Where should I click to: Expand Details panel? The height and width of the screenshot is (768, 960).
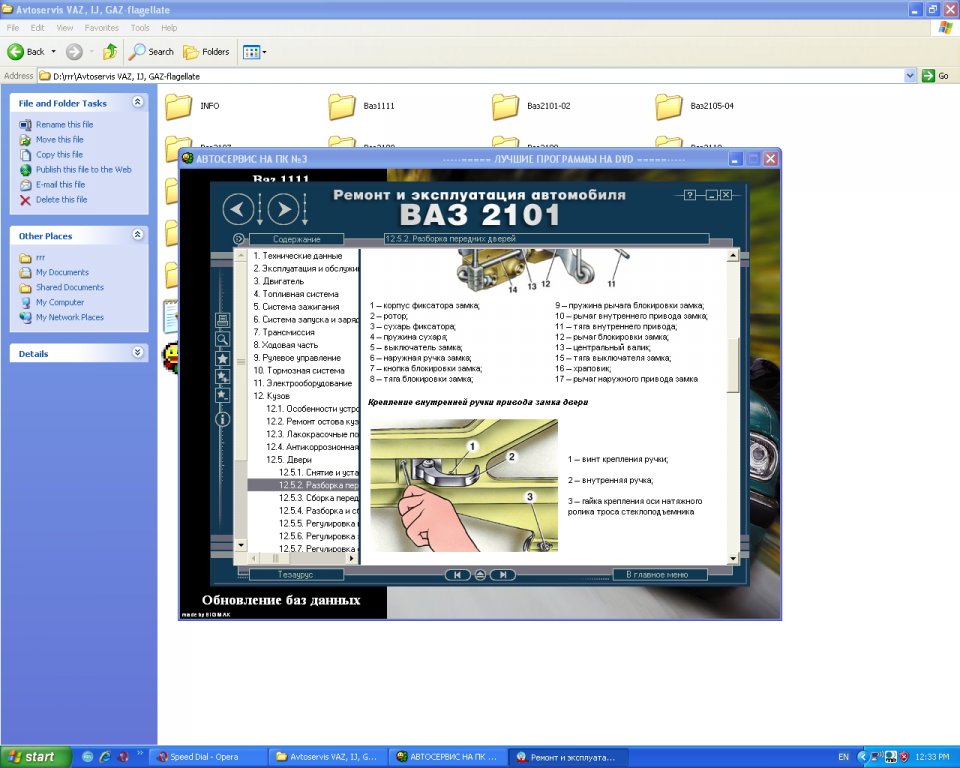(138, 352)
